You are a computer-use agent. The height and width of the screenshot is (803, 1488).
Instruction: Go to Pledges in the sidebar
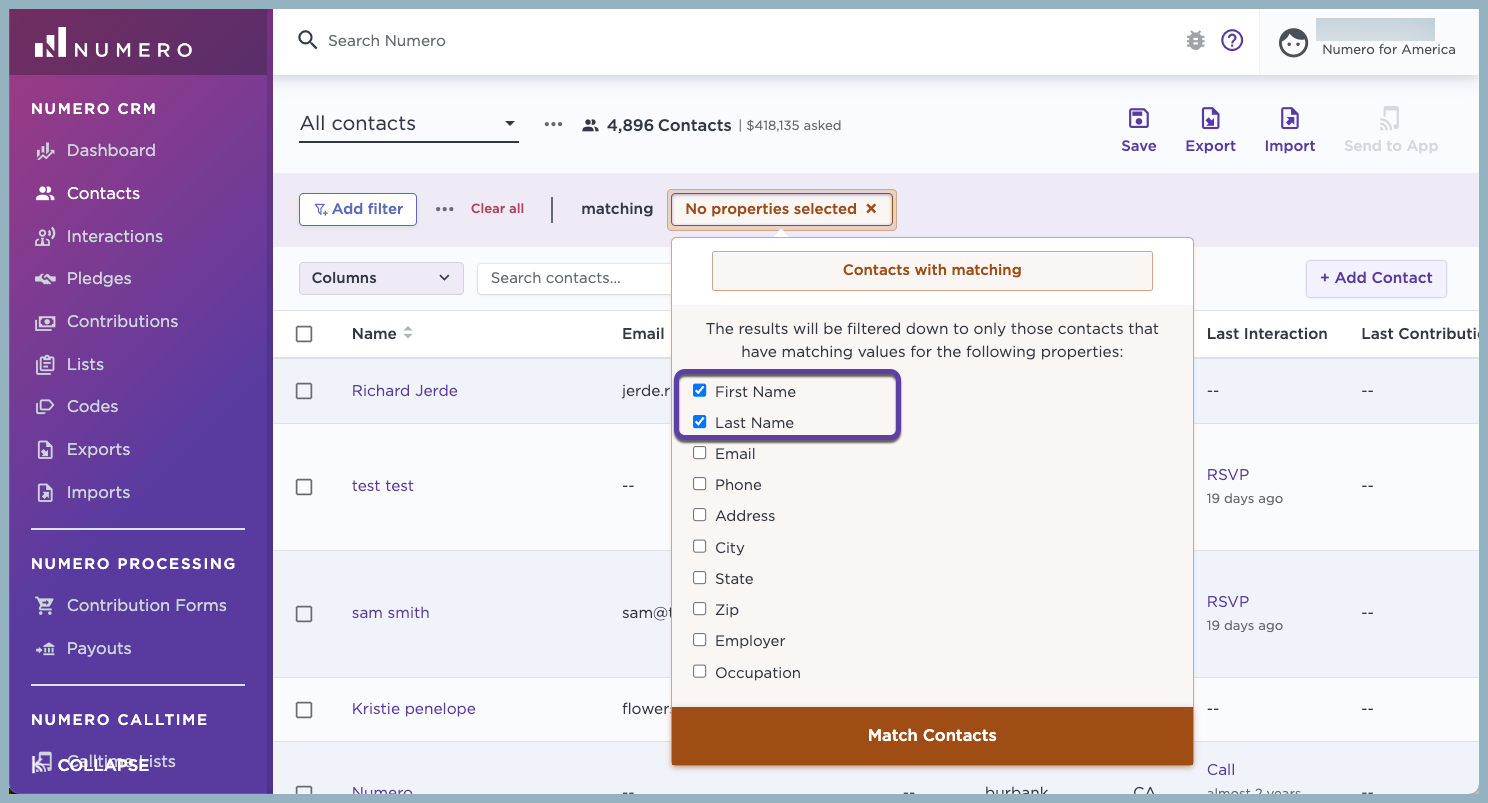coord(99,279)
